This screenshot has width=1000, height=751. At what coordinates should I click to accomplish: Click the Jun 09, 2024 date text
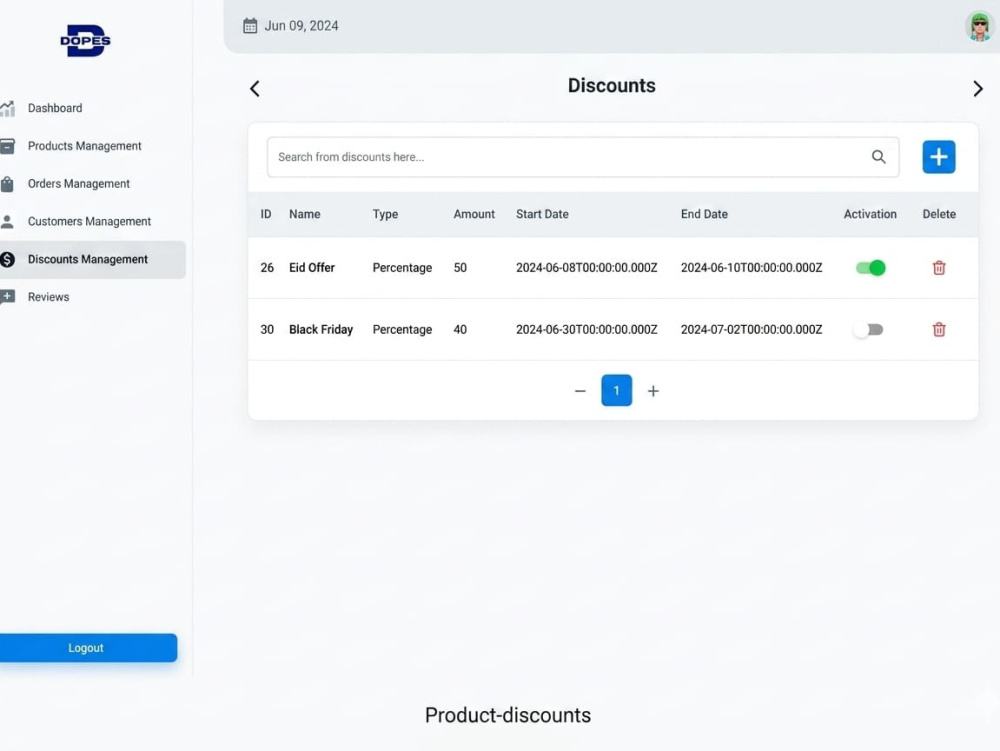302,26
